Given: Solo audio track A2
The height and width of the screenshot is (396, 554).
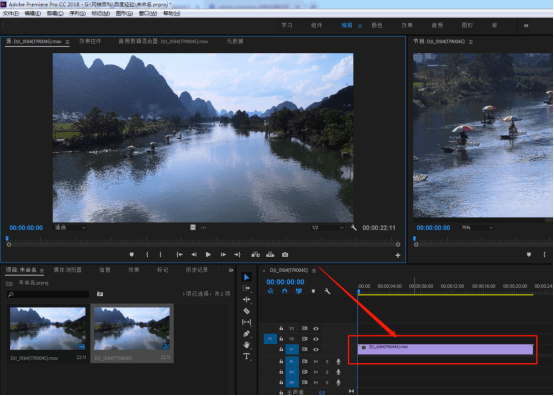Looking at the screenshot, I should 327,372.
